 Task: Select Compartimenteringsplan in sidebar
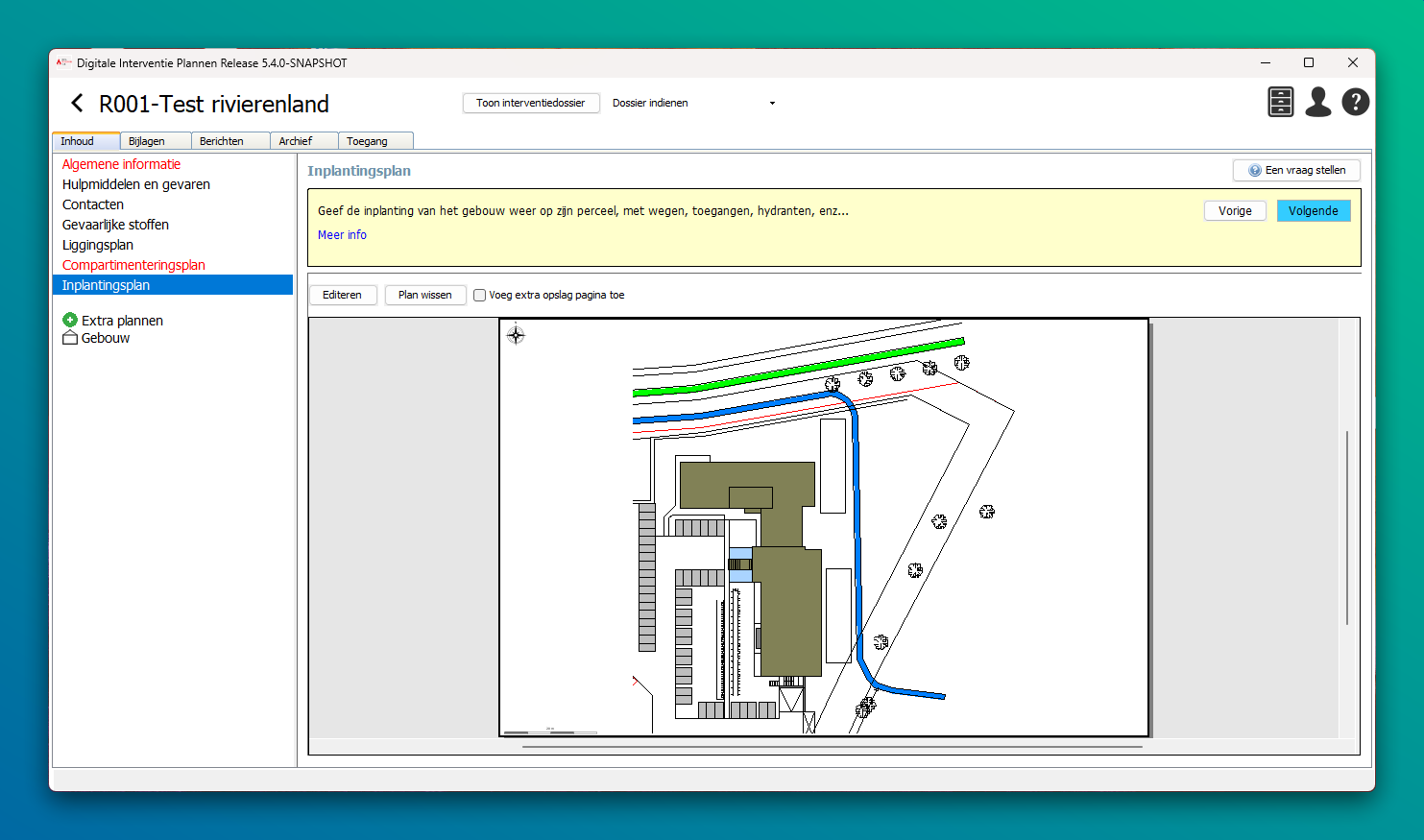[x=173, y=265]
